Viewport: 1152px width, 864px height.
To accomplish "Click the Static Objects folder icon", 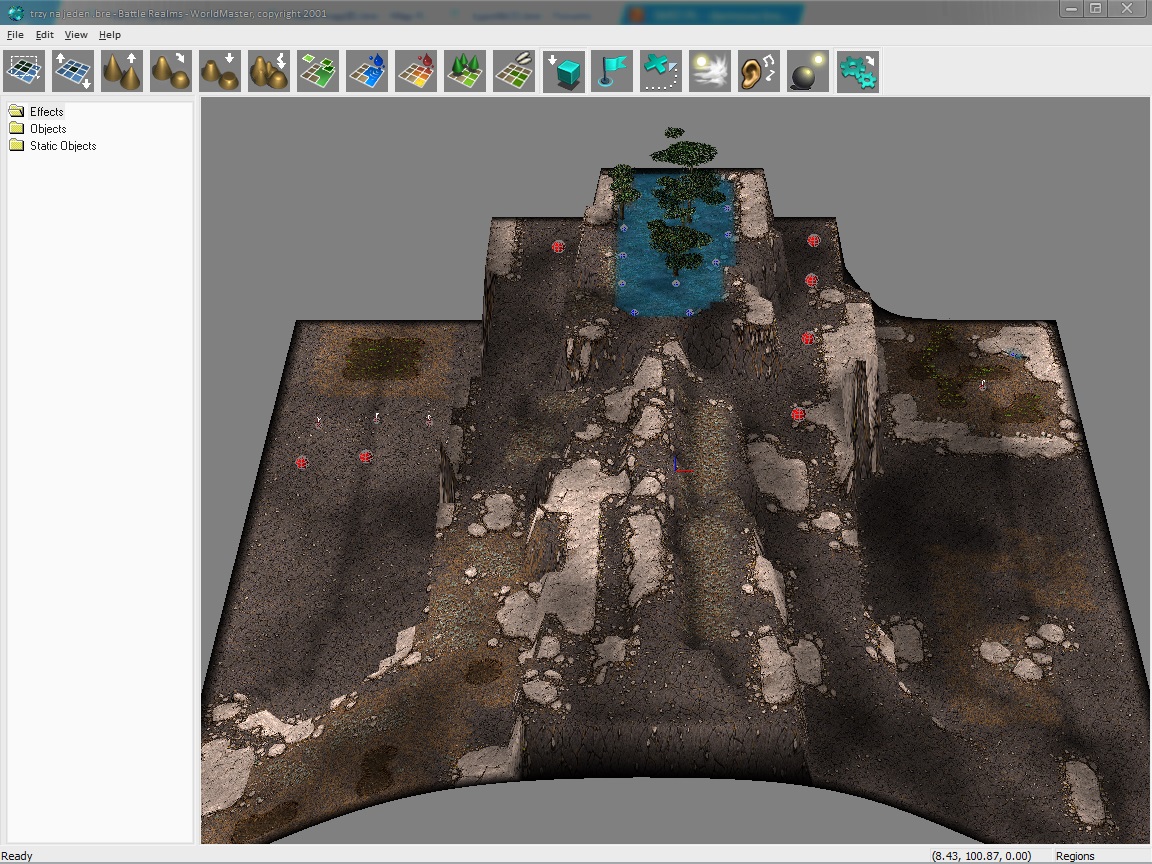I will click(16, 145).
